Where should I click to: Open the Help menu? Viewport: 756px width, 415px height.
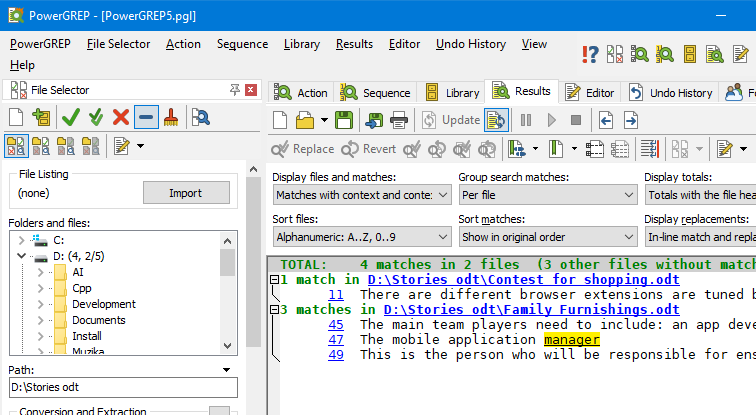point(22,65)
